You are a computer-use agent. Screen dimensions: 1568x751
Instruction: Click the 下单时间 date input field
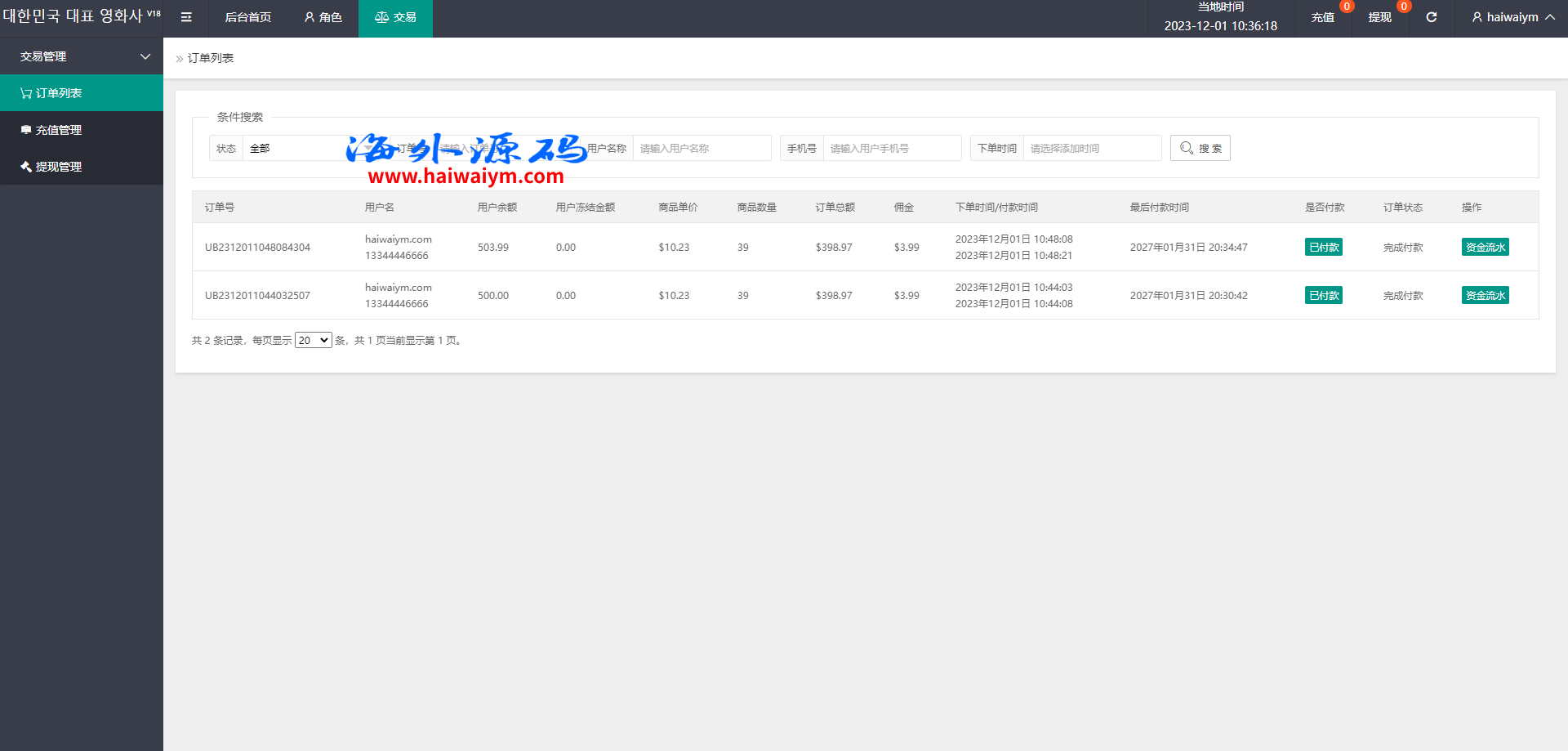[x=1092, y=148]
